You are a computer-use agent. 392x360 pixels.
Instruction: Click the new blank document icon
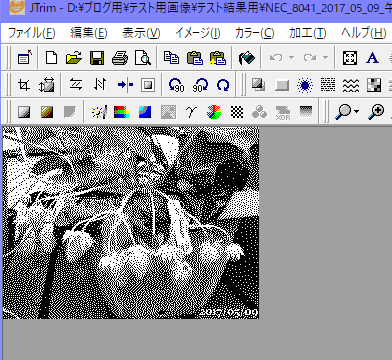pos(51,58)
